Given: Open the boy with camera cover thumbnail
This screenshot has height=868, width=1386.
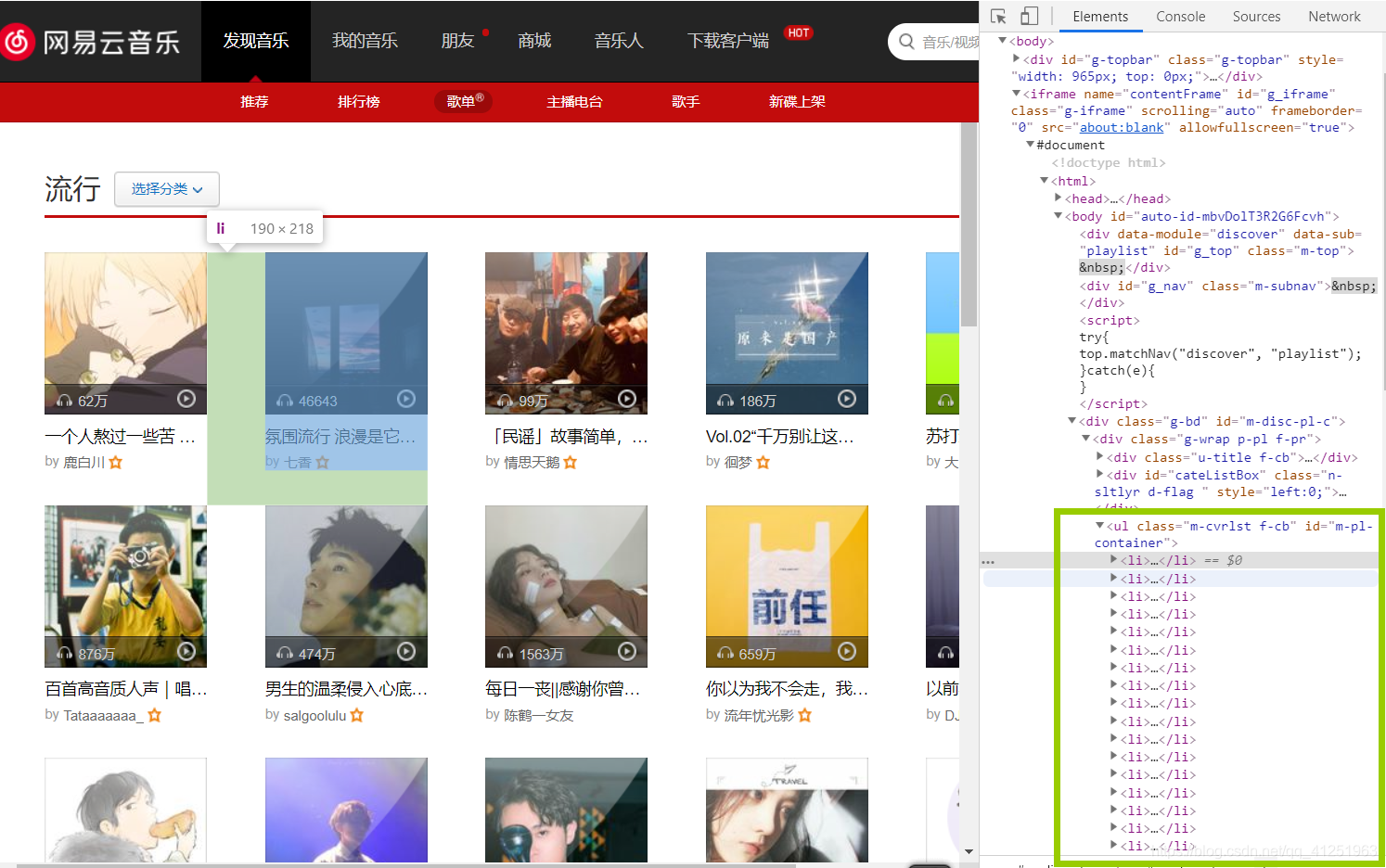Looking at the screenshot, I should pyautogui.click(x=125, y=586).
